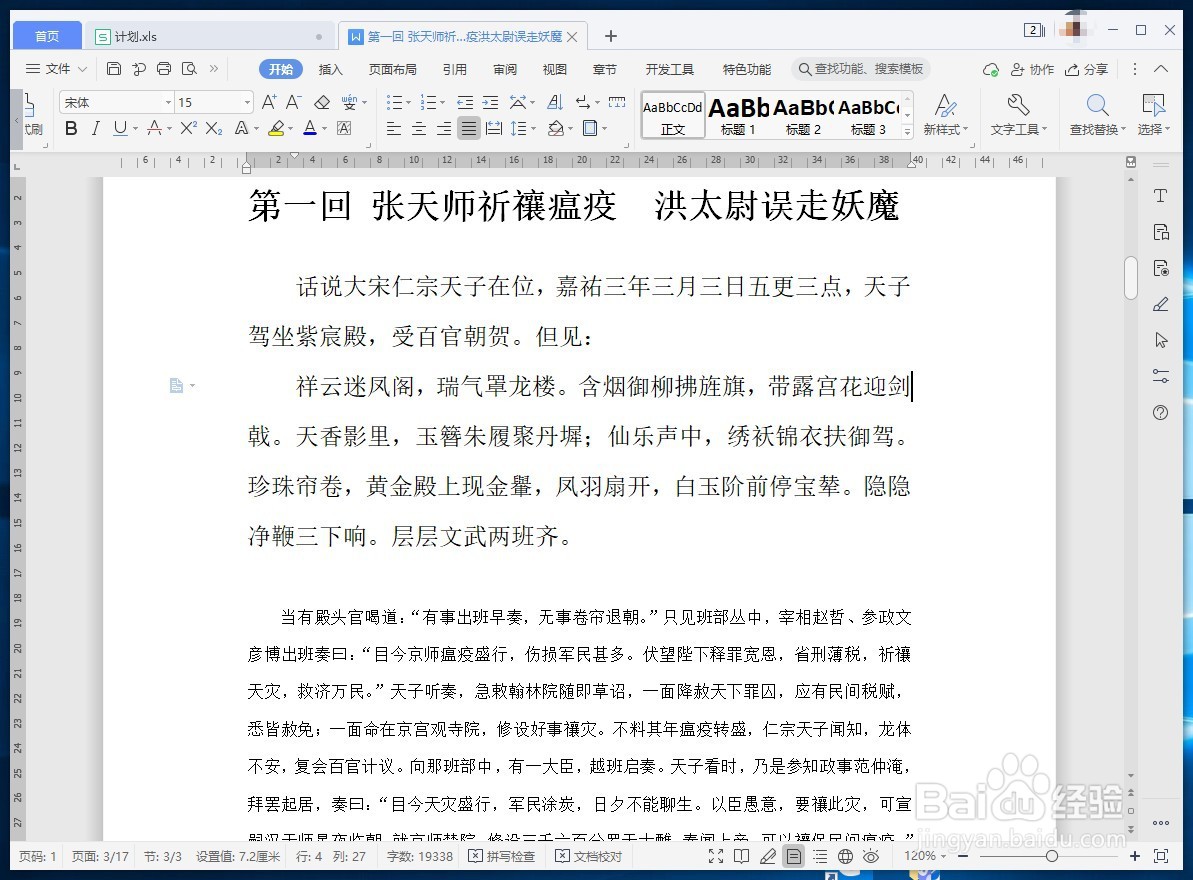Click the save icon

[x=113, y=69]
